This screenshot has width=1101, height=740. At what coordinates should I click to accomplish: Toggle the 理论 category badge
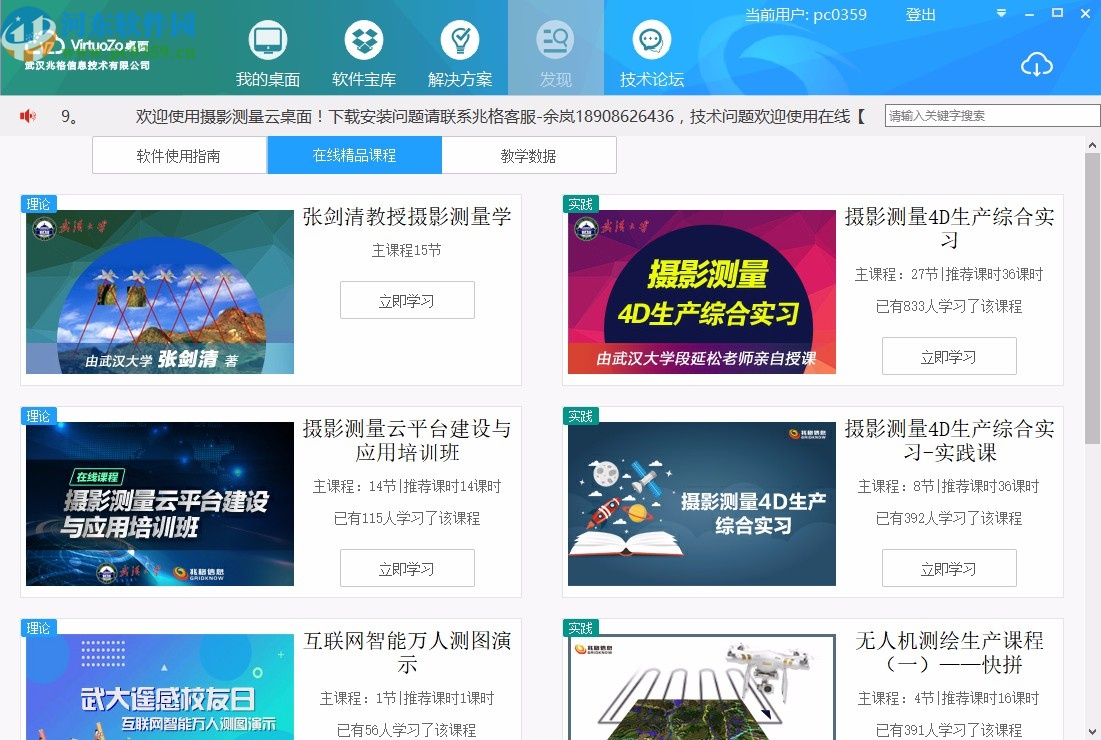(x=38, y=204)
